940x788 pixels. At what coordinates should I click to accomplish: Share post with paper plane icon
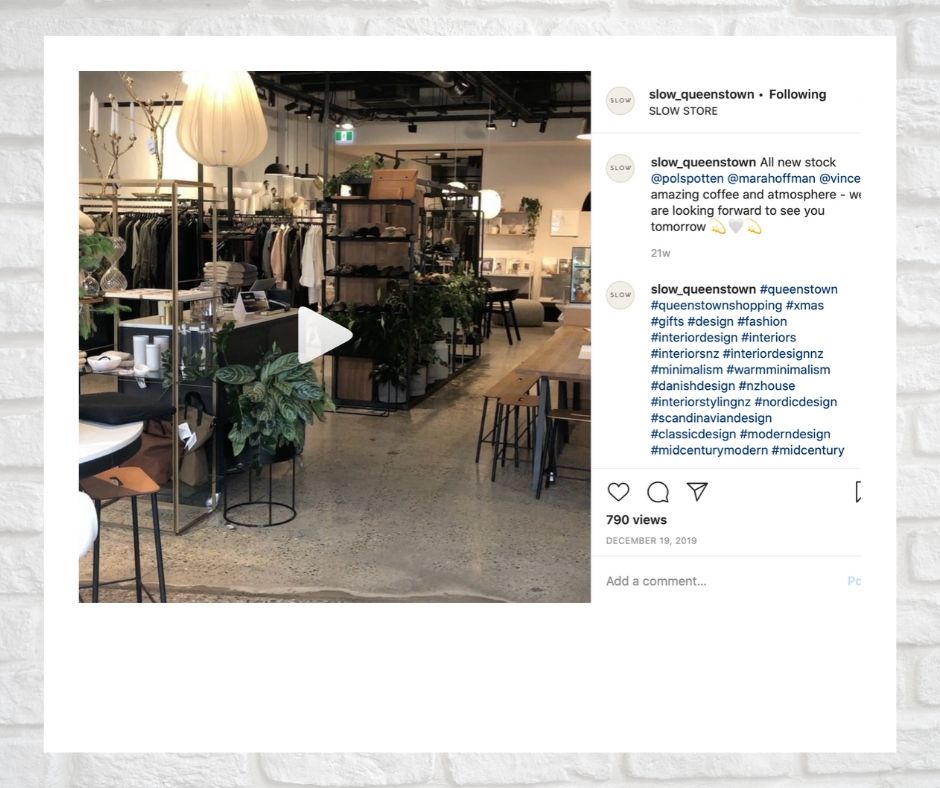click(x=697, y=491)
